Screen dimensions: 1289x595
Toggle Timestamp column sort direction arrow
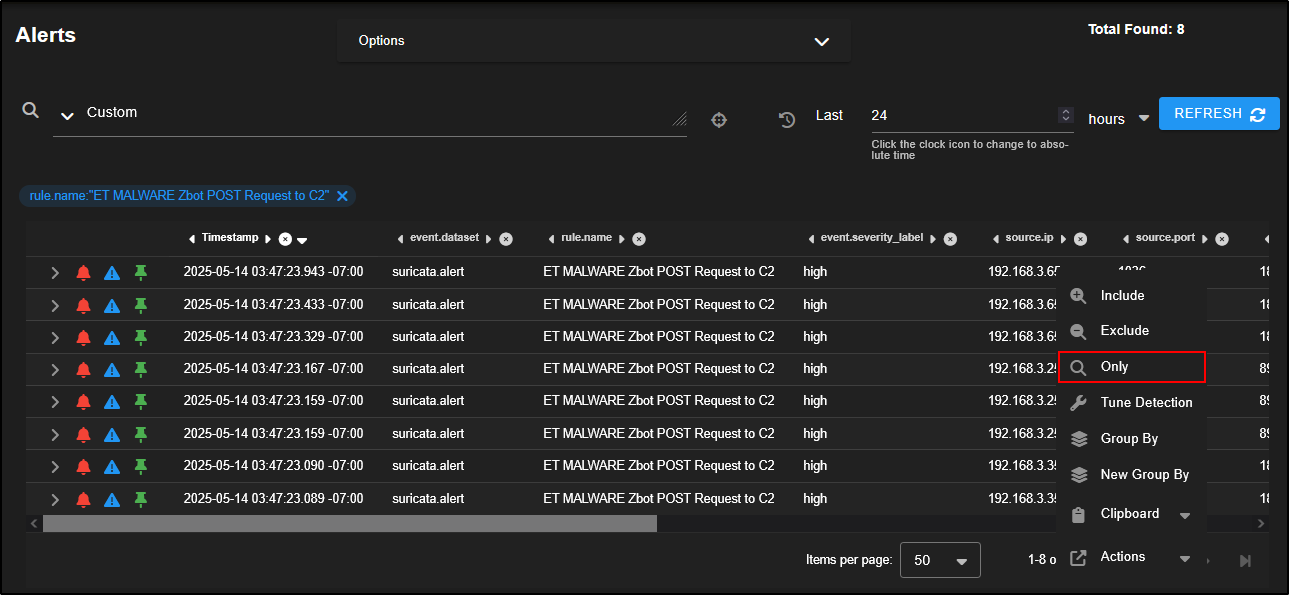302,240
